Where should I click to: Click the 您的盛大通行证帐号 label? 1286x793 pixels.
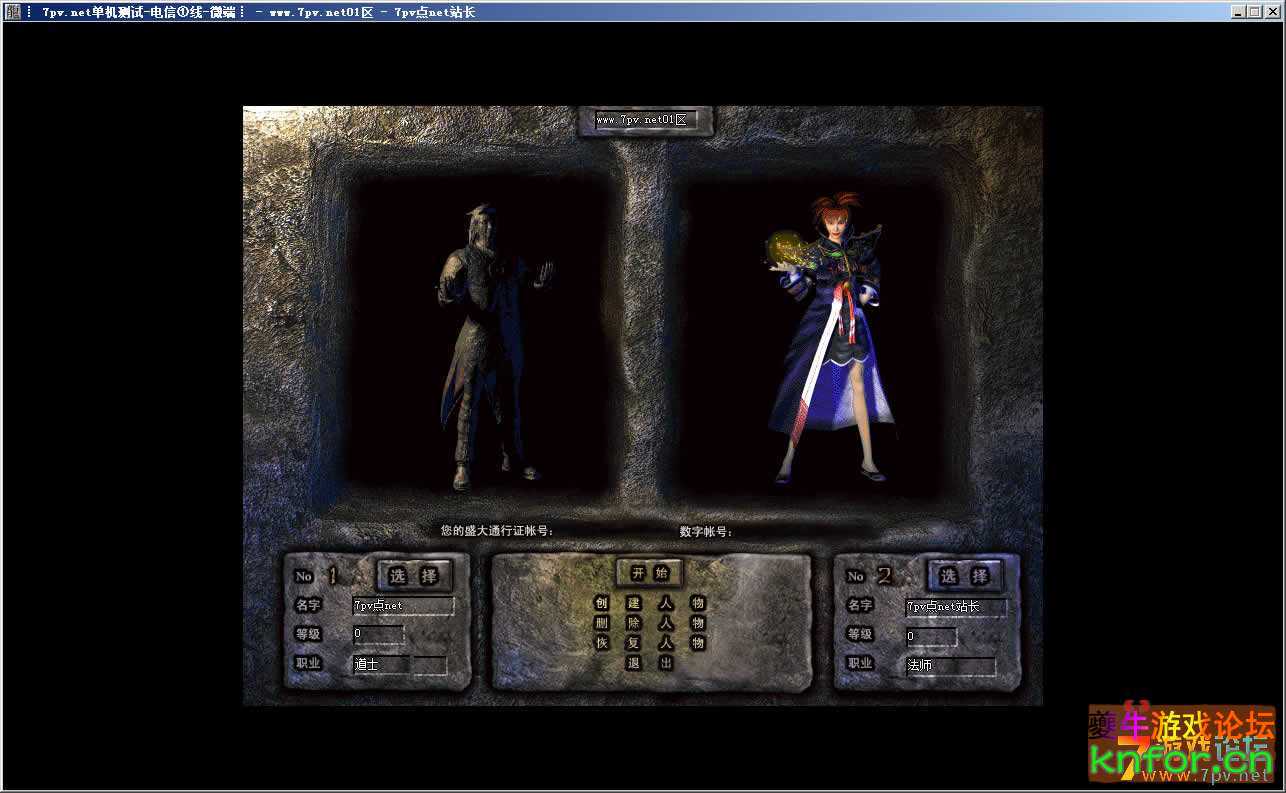[x=497, y=531]
